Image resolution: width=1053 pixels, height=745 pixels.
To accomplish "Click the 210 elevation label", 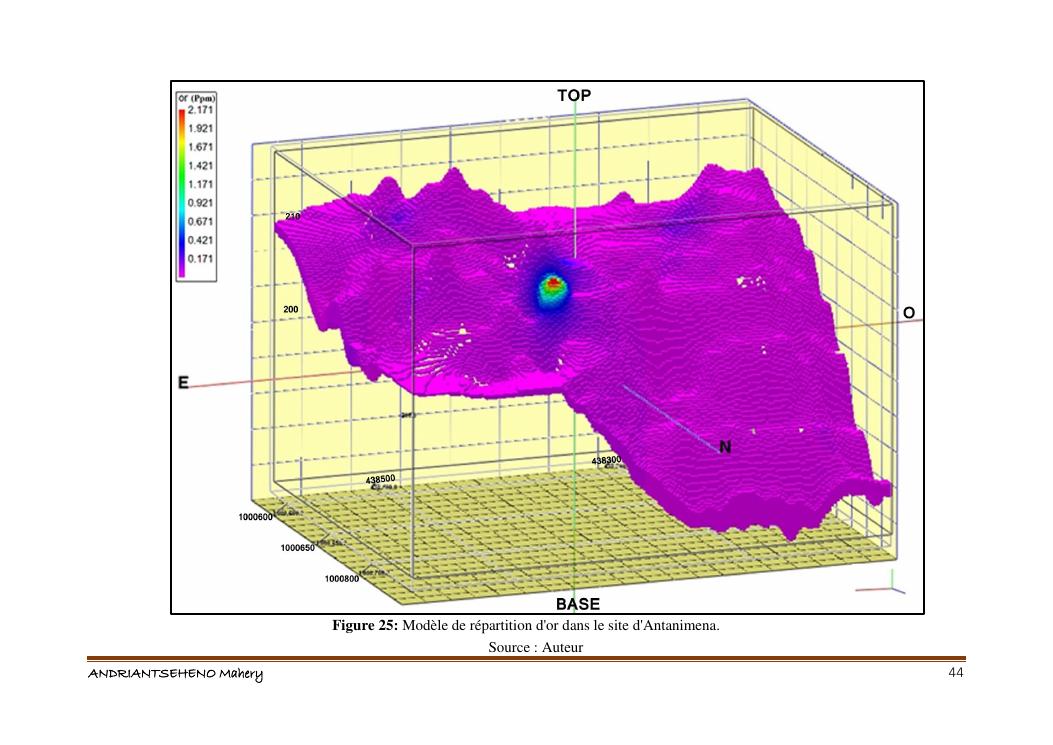I will [293, 216].
